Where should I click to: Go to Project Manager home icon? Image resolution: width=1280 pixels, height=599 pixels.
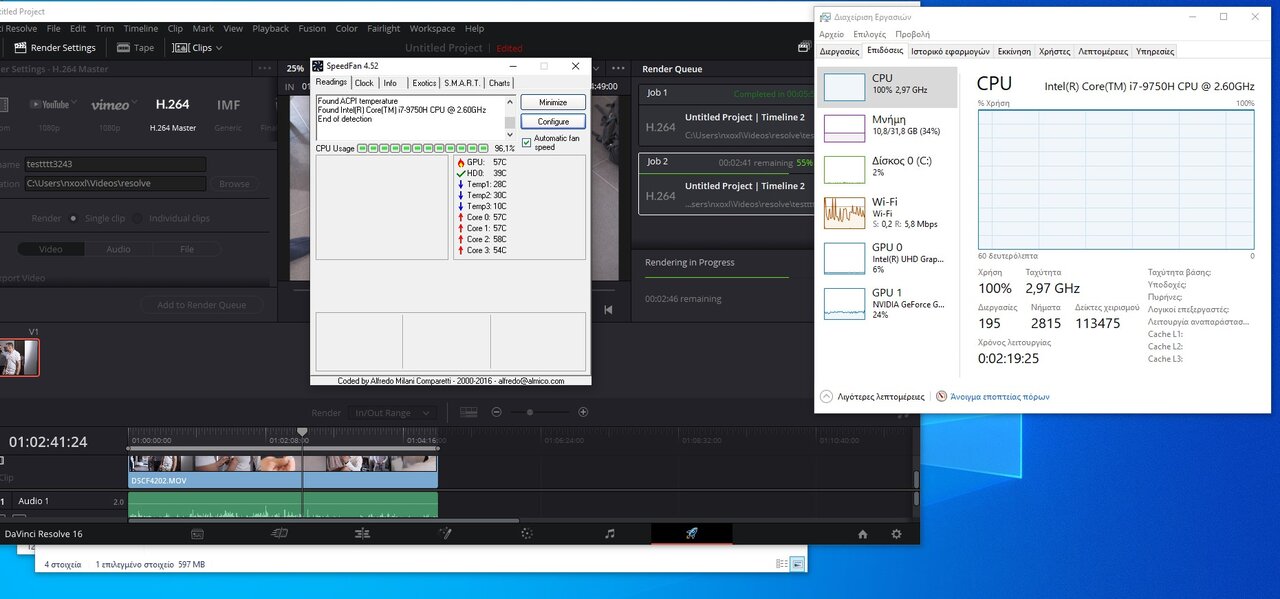point(863,534)
